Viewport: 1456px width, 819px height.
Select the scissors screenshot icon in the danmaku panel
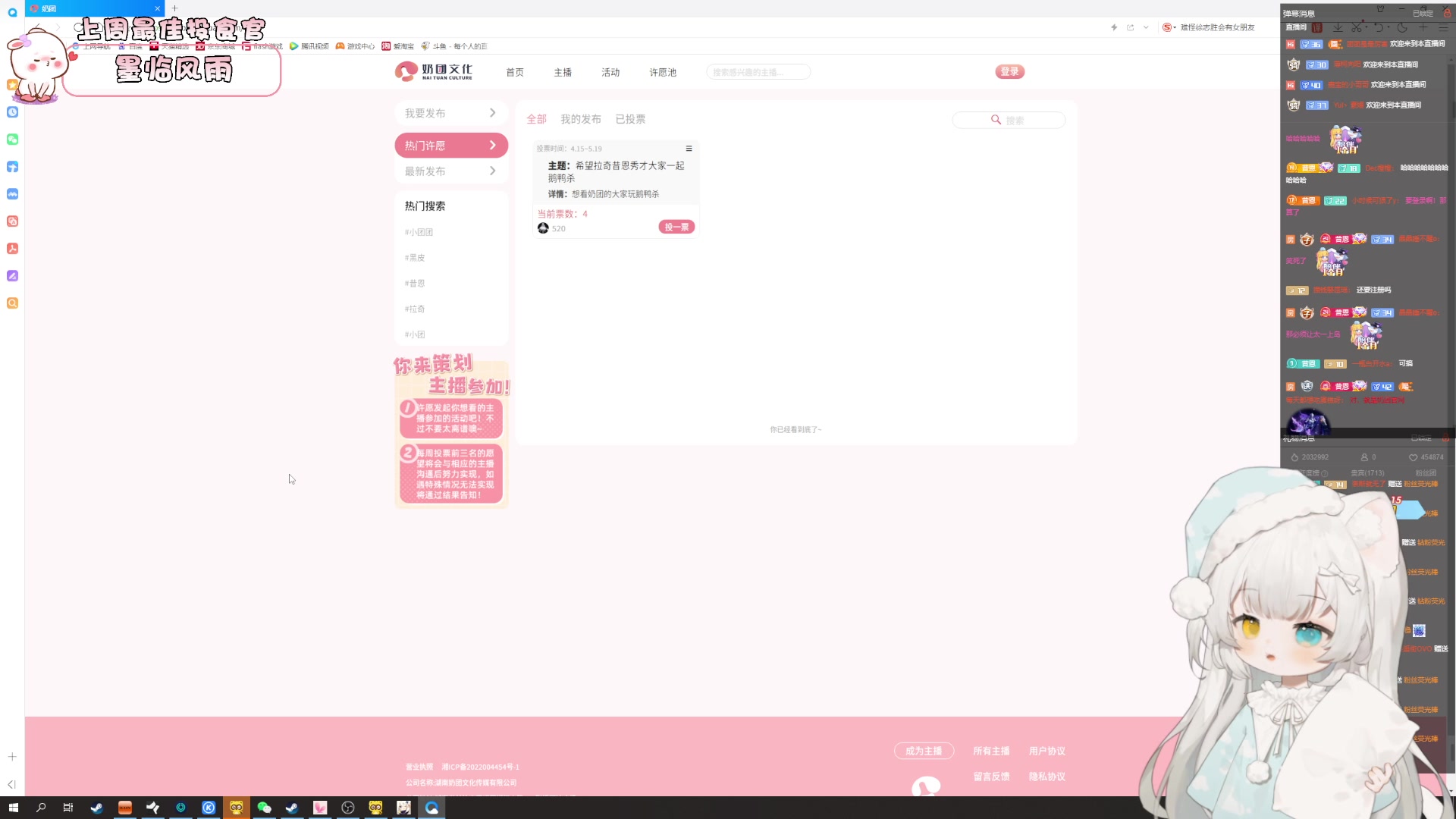[1357, 27]
